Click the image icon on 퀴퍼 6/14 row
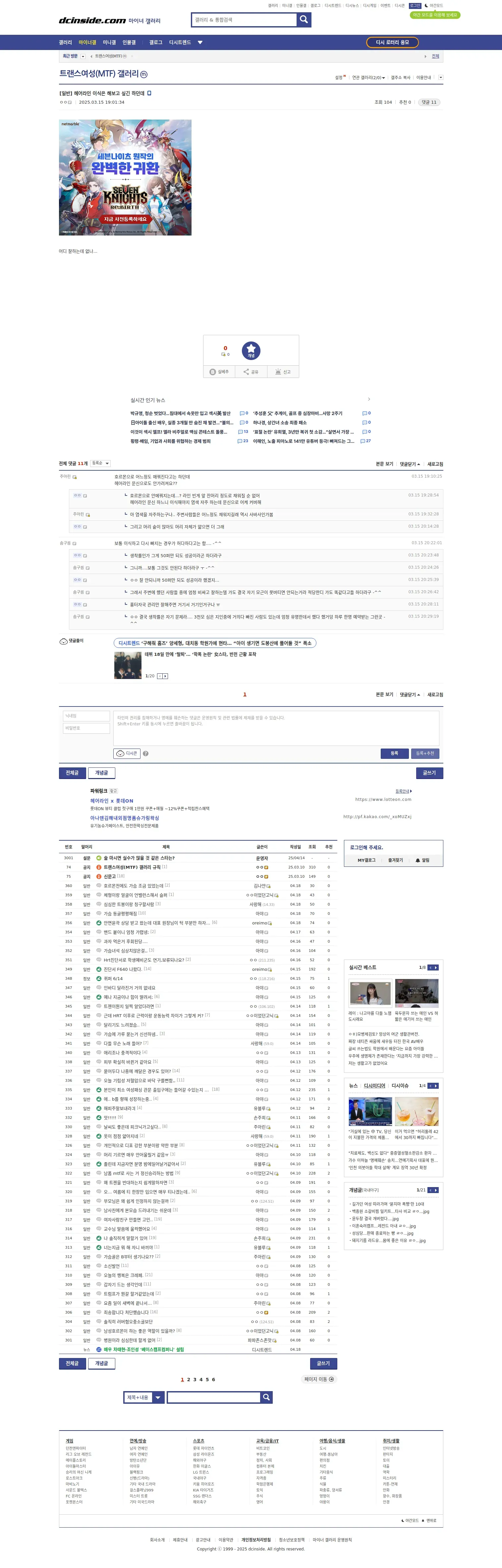This screenshot has height=1568, width=502. tap(99, 978)
